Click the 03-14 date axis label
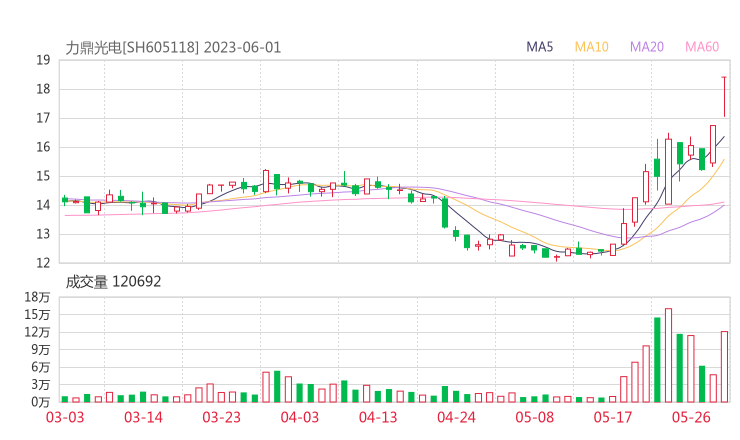The width and height of the screenshot is (740, 440). (x=143, y=417)
